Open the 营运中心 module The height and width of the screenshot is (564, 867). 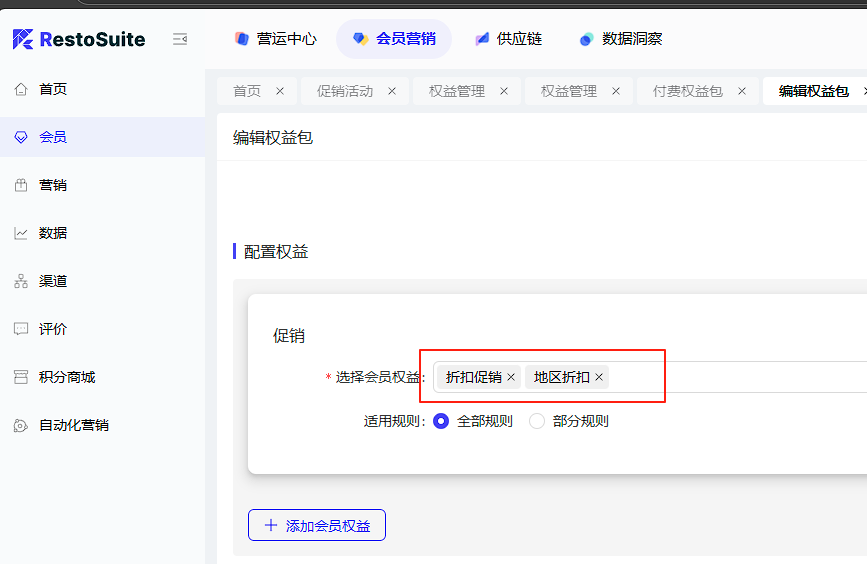(x=275, y=39)
